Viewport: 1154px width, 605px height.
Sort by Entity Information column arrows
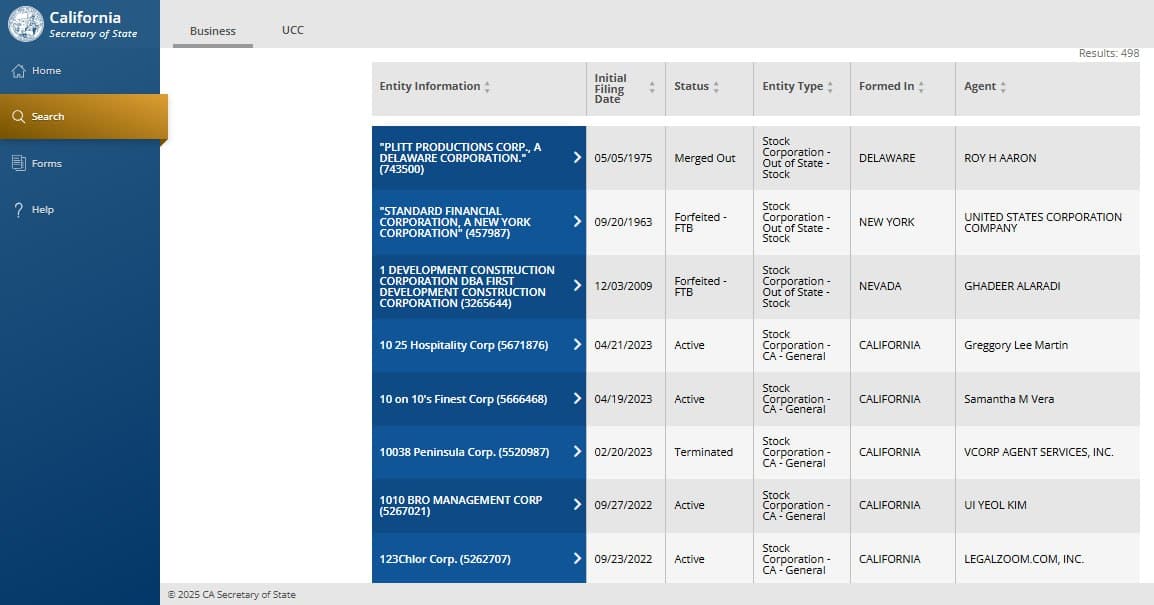487,87
